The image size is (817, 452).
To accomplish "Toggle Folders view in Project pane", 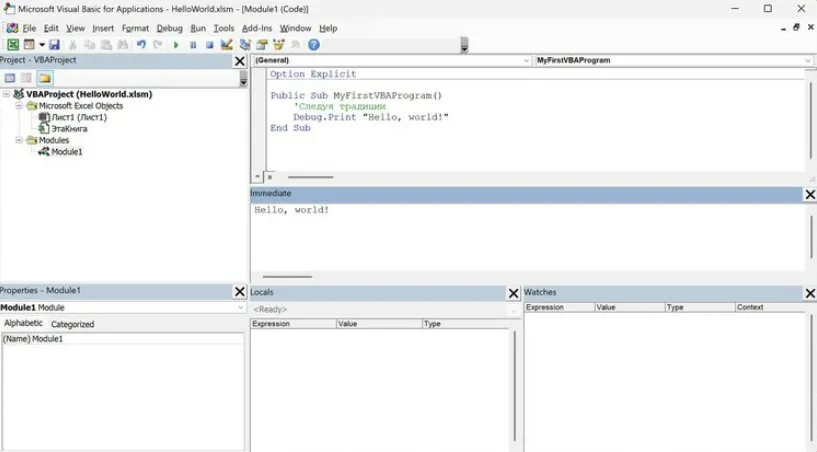I will point(45,78).
